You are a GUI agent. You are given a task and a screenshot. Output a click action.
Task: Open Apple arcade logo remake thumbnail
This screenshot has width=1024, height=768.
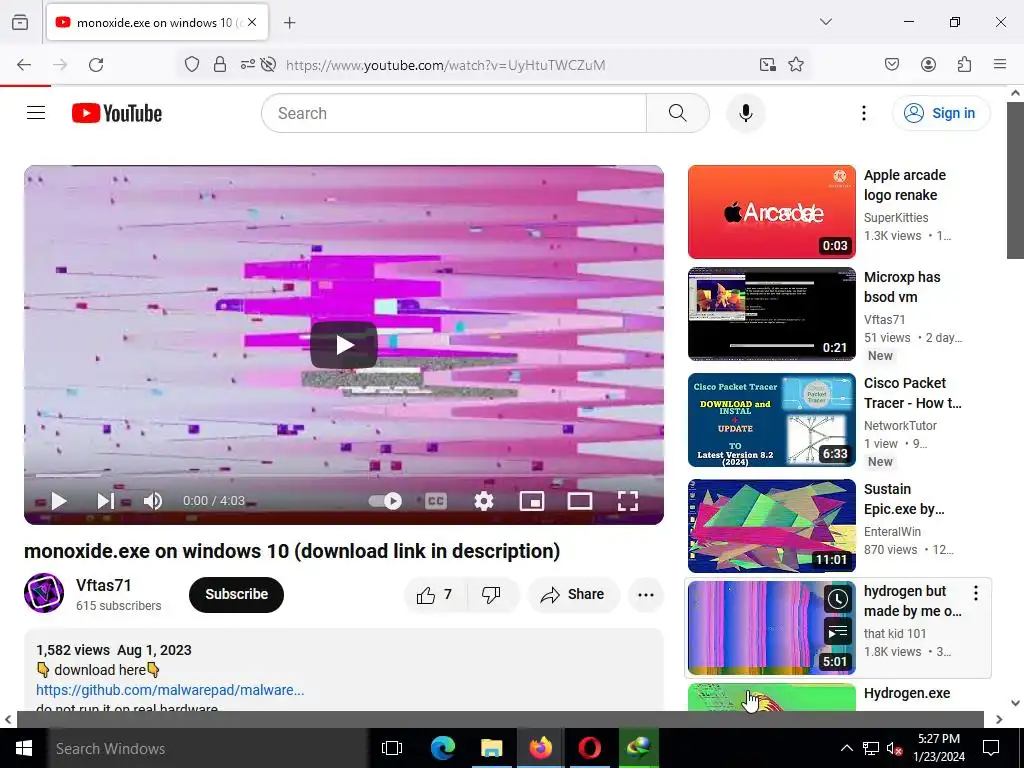coord(771,212)
